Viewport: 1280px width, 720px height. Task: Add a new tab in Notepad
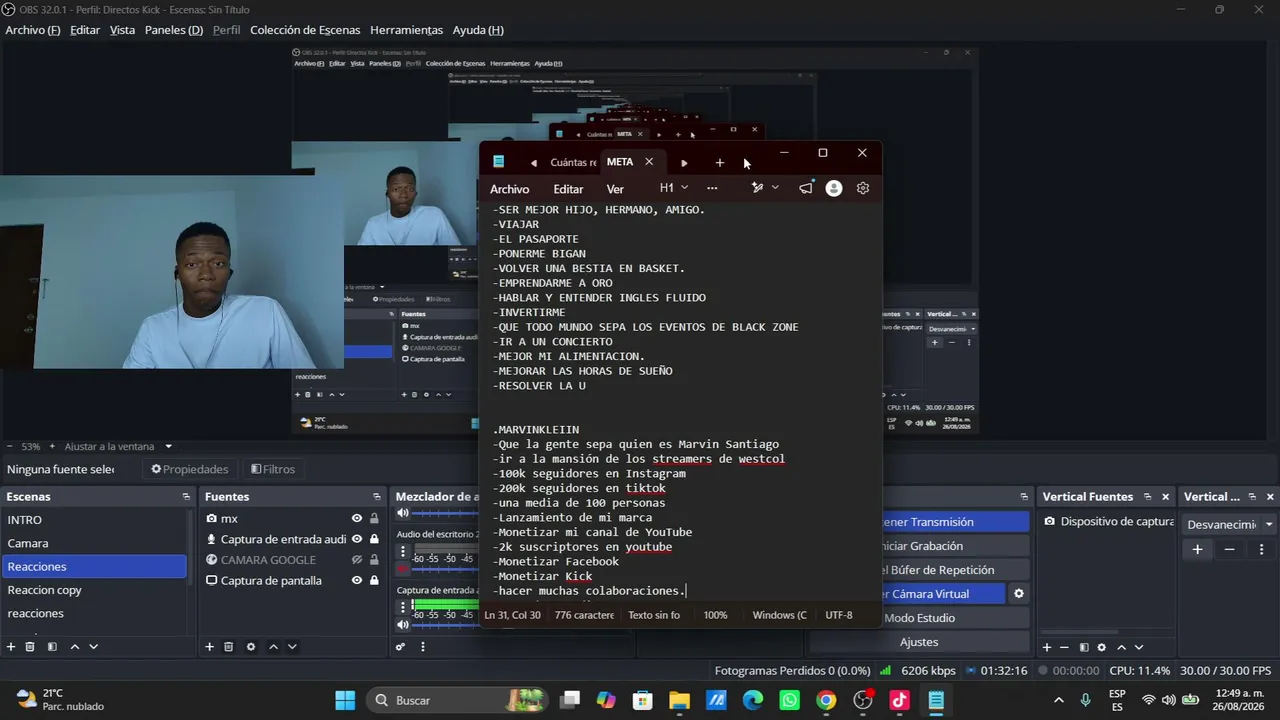click(x=719, y=162)
